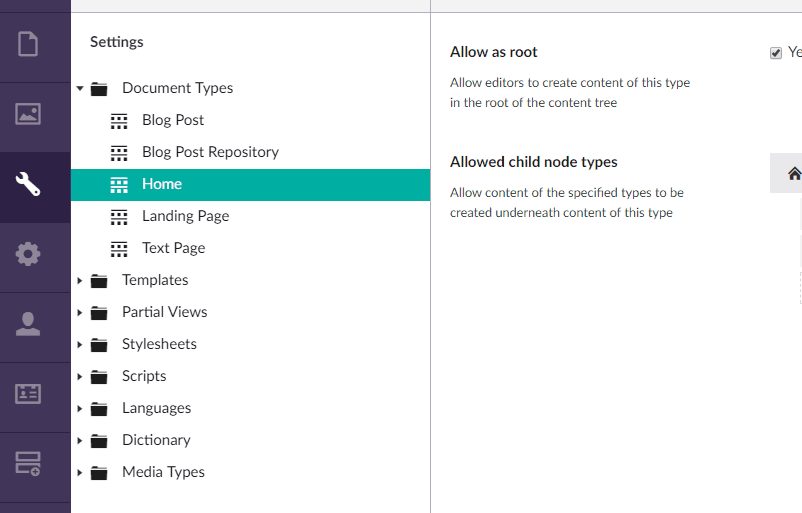
Task: Open the Users person icon section
Action: click(x=28, y=323)
